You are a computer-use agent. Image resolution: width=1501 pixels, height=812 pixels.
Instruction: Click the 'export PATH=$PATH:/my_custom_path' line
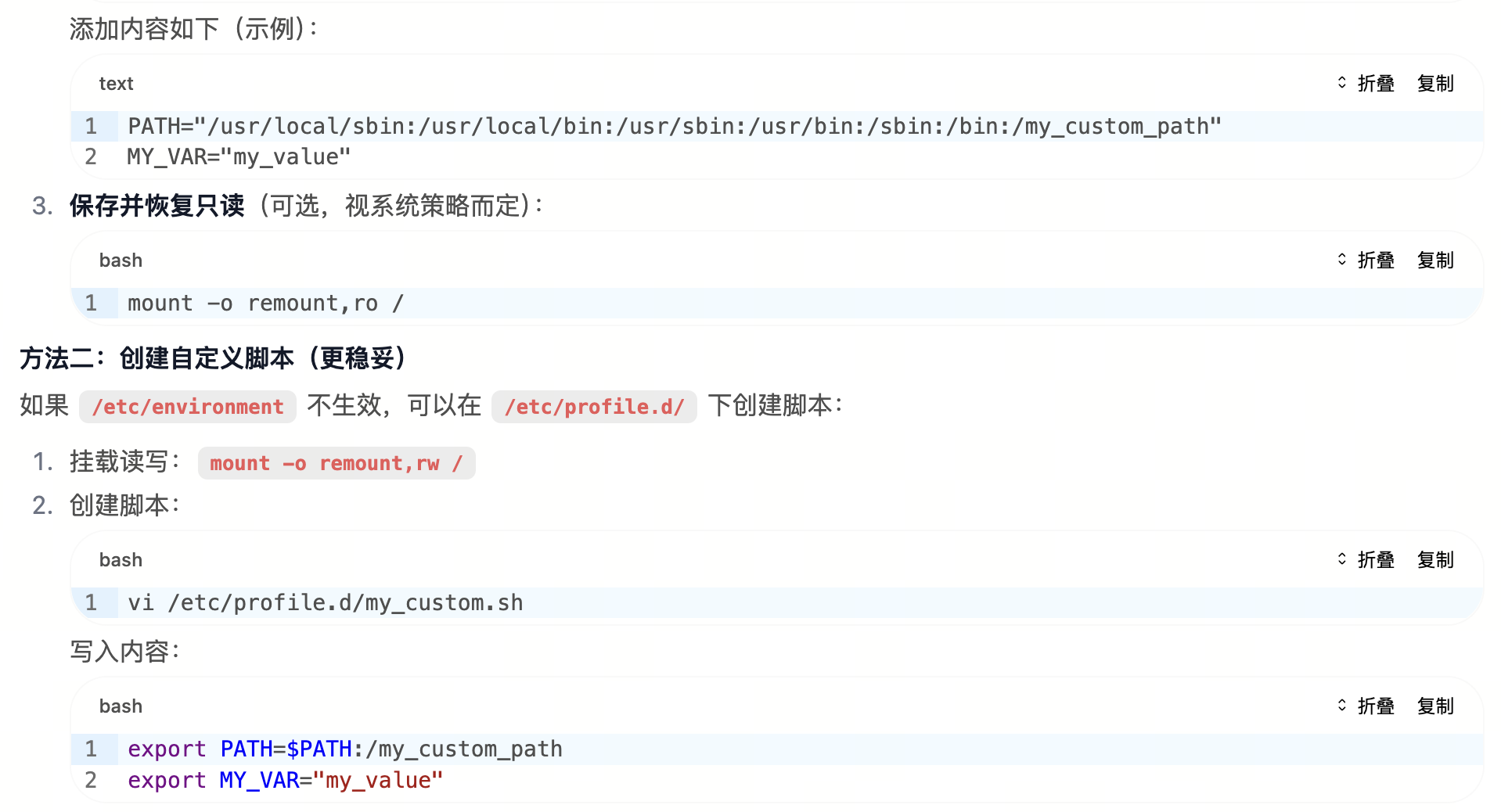tap(344, 749)
